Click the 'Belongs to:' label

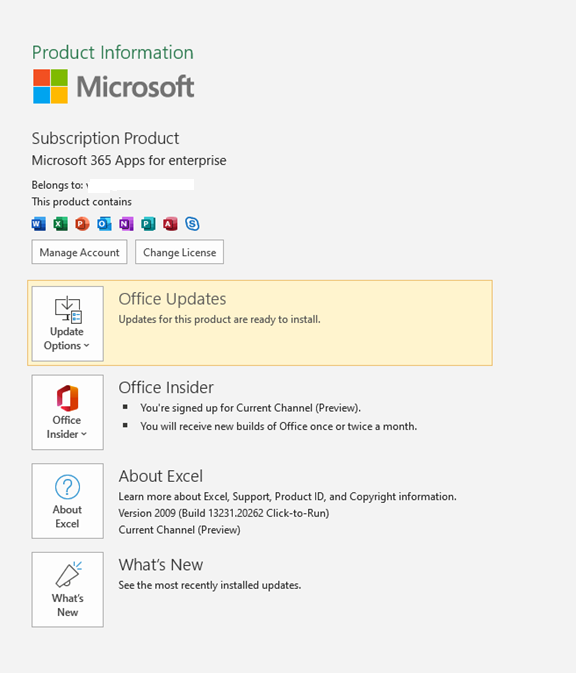[x=58, y=185]
